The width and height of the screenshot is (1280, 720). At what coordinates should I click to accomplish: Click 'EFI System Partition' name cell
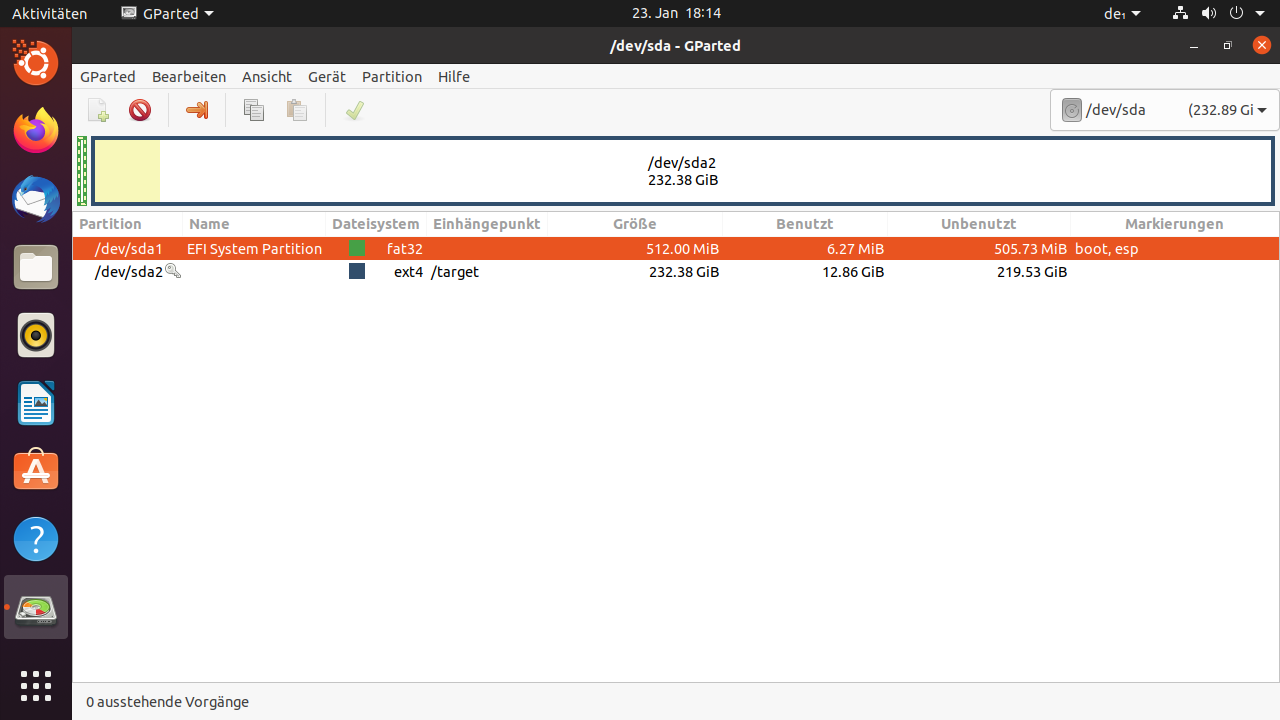255,248
